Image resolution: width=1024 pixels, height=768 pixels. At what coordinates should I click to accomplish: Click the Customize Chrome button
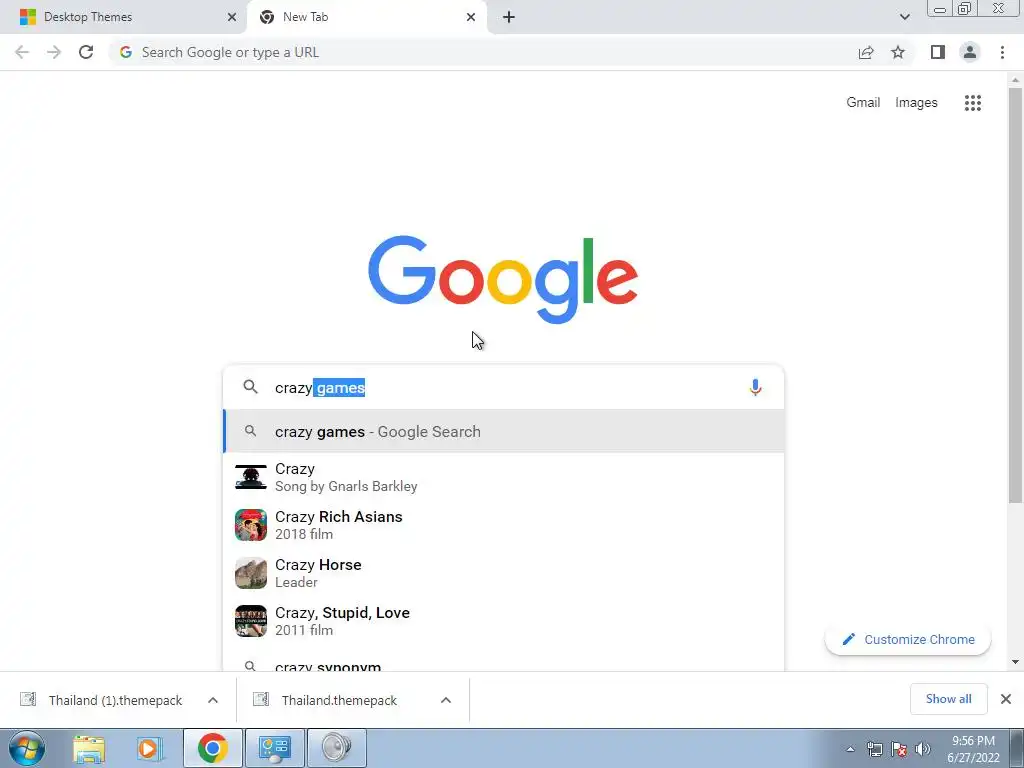coord(908,639)
